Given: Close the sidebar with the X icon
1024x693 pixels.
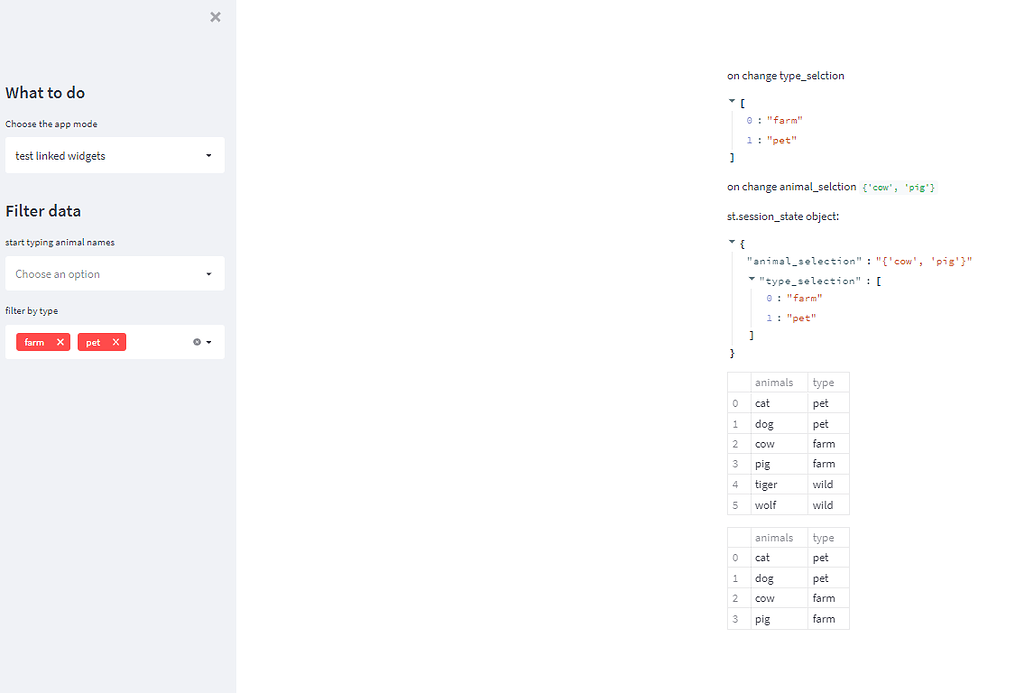Looking at the screenshot, I should [215, 17].
